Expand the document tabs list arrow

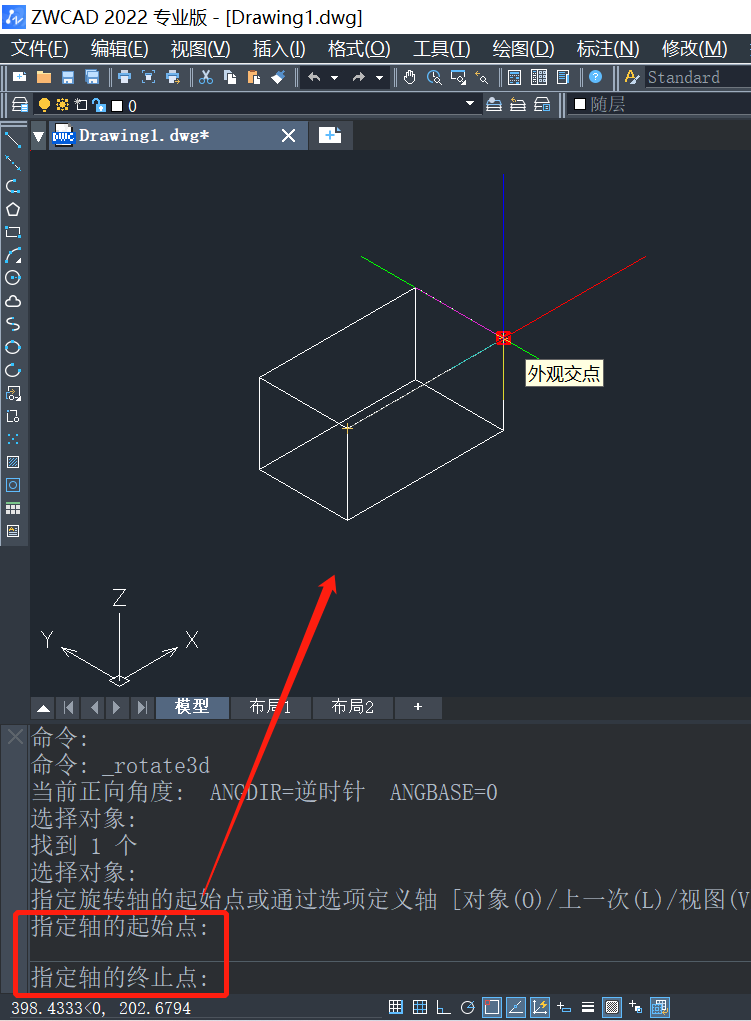[x=38, y=136]
